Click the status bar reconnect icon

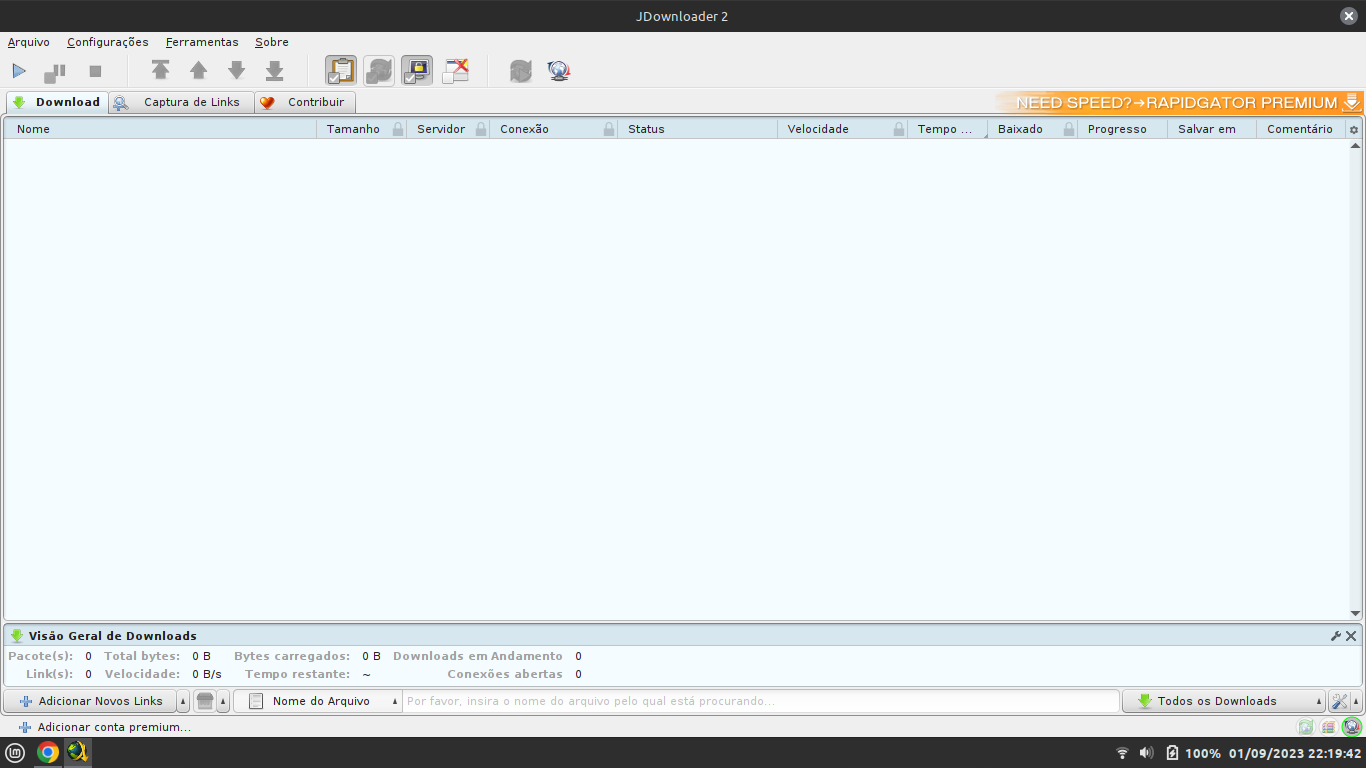point(1305,727)
